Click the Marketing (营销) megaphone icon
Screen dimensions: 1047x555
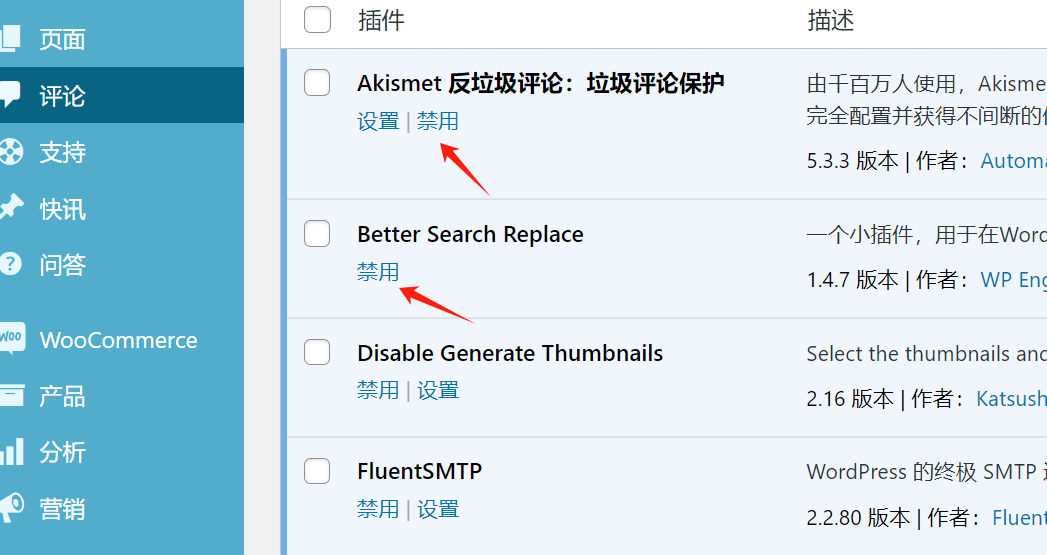pos(10,508)
